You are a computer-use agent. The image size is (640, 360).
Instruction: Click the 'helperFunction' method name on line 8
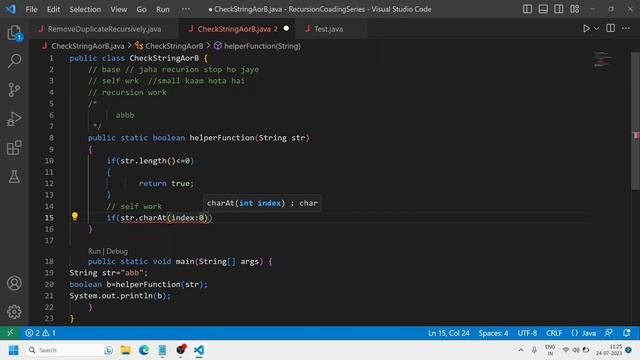[222, 138]
